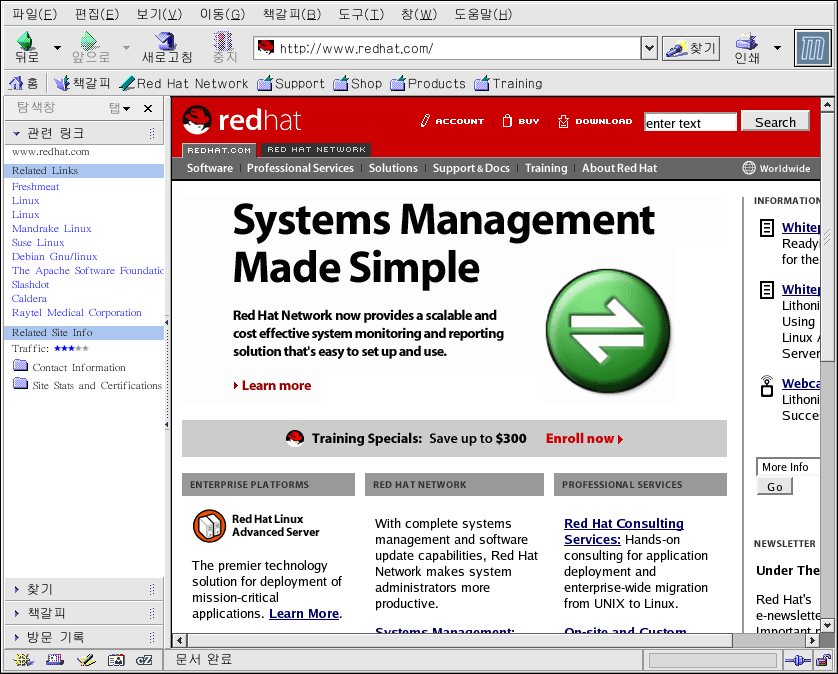The width and height of the screenshot is (838, 674).
Task: Click the Mozilla throbber logo icon
Action: click(x=813, y=47)
